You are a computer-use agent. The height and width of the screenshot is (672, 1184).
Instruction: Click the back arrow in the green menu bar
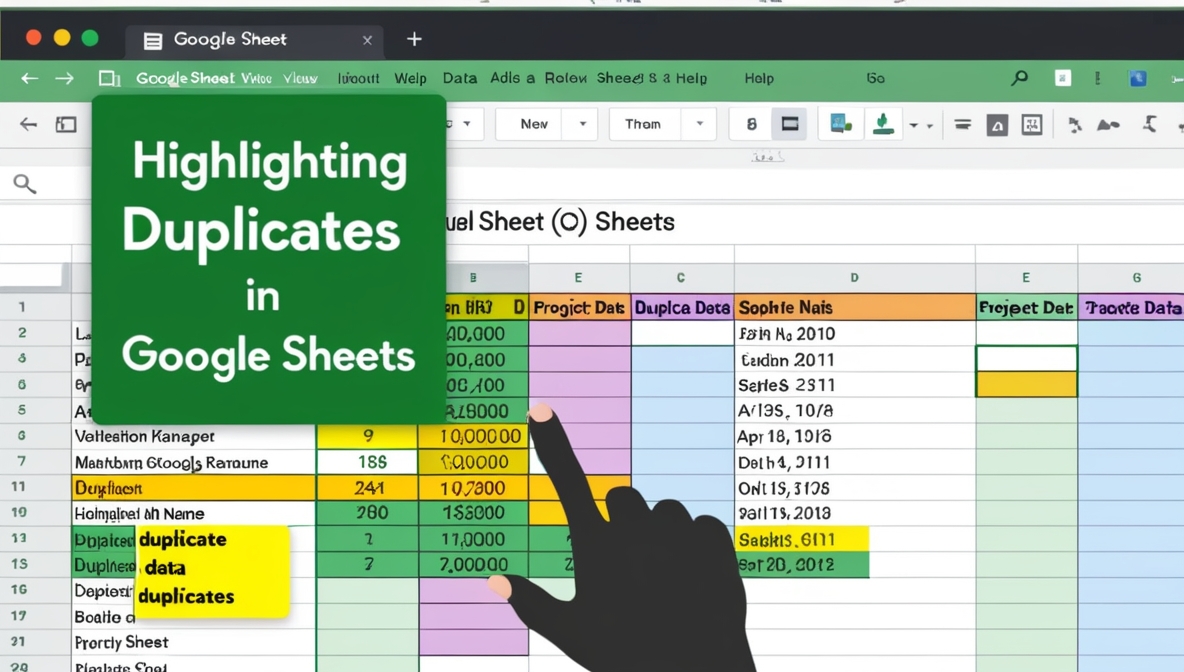coord(29,78)
